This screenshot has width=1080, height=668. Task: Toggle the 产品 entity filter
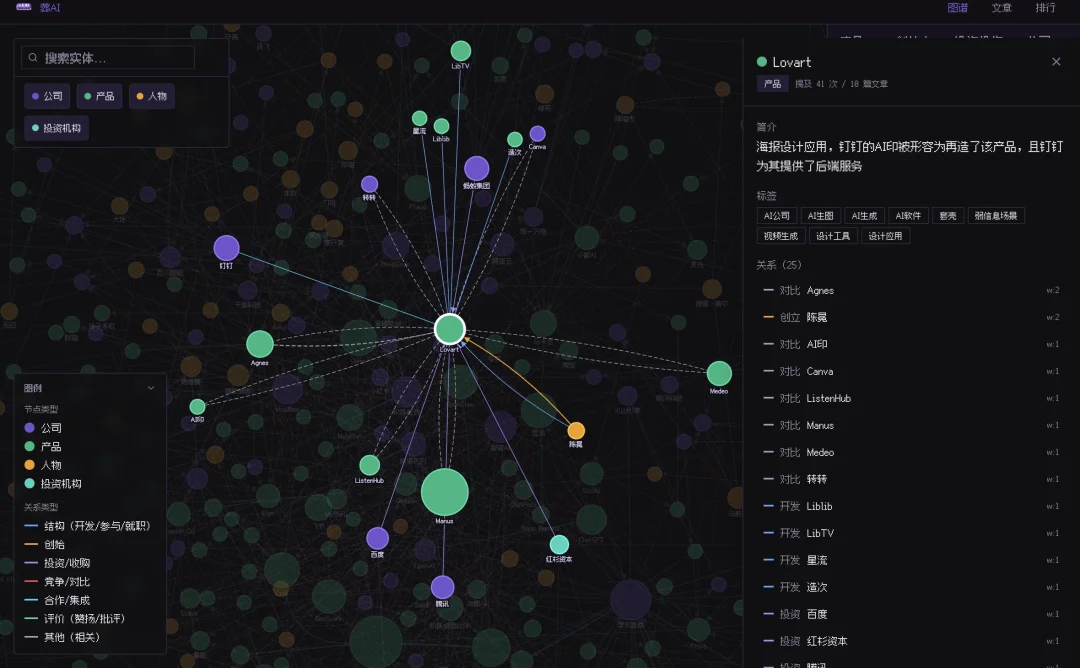point(99,97)
